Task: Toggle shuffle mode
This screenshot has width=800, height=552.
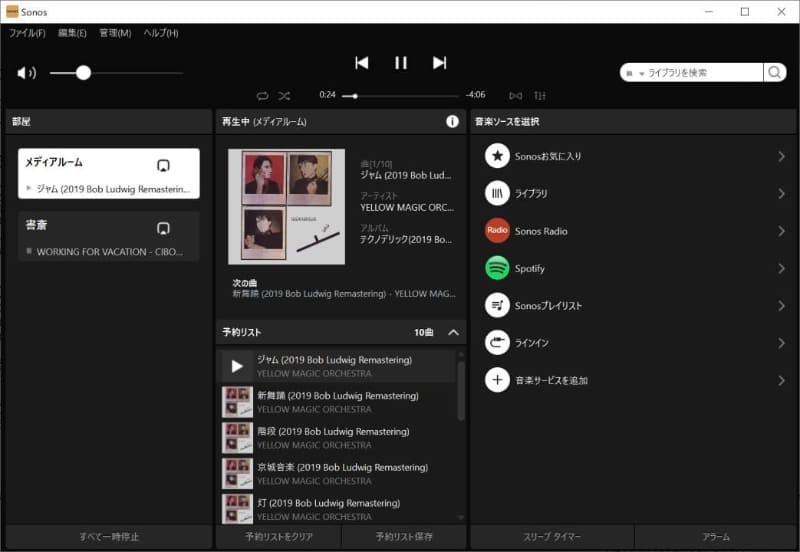Action: click(284, 95)
